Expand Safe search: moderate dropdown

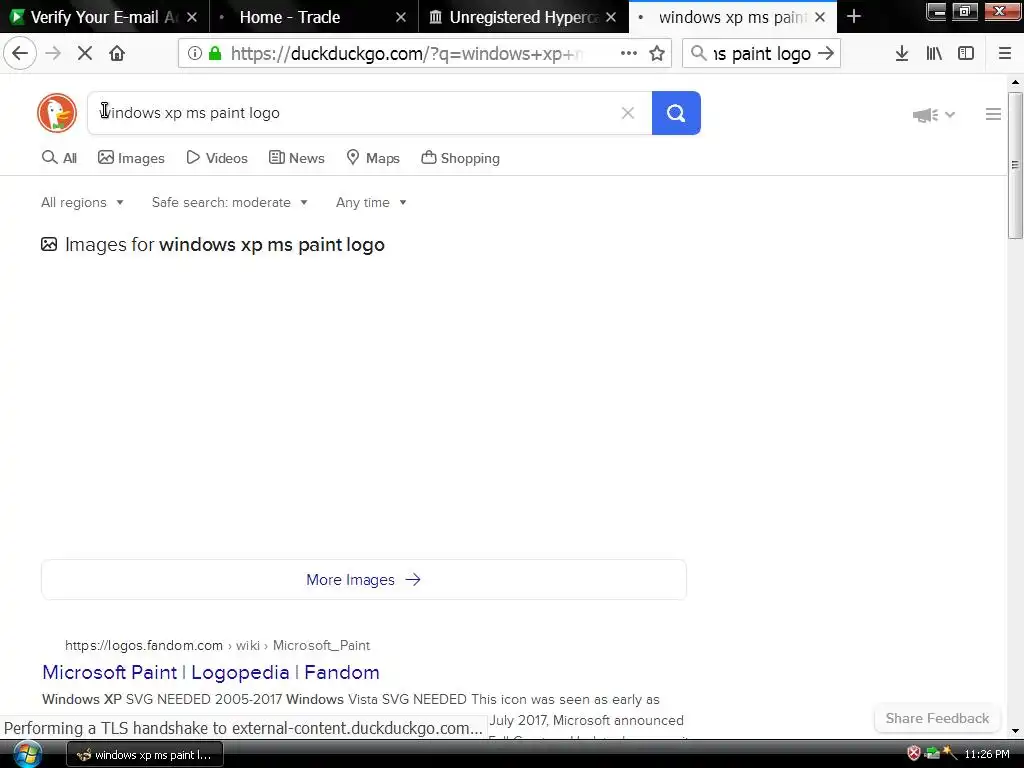click(x=230, y=202)
